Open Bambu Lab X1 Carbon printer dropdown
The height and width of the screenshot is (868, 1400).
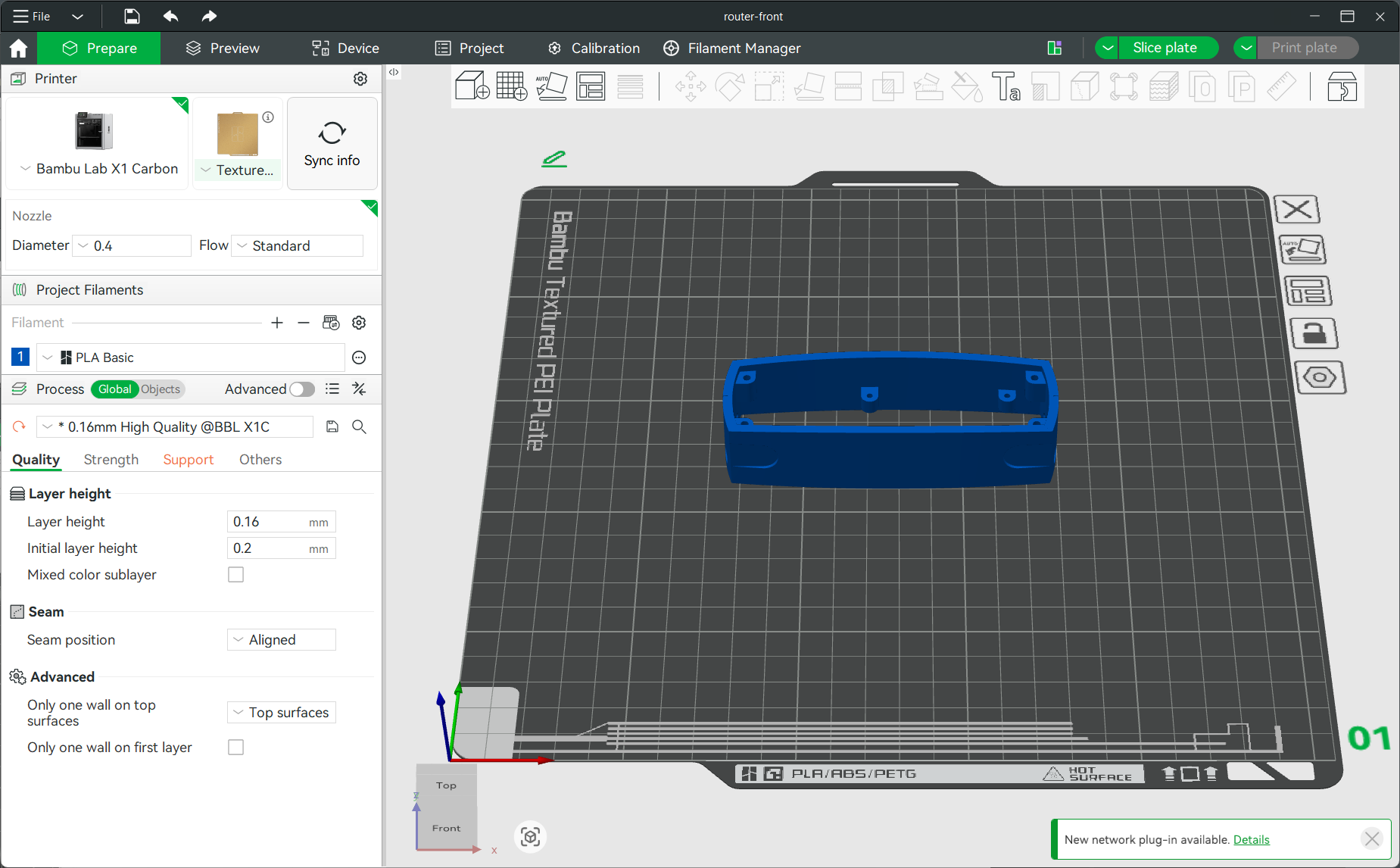(x=98, y=169)
